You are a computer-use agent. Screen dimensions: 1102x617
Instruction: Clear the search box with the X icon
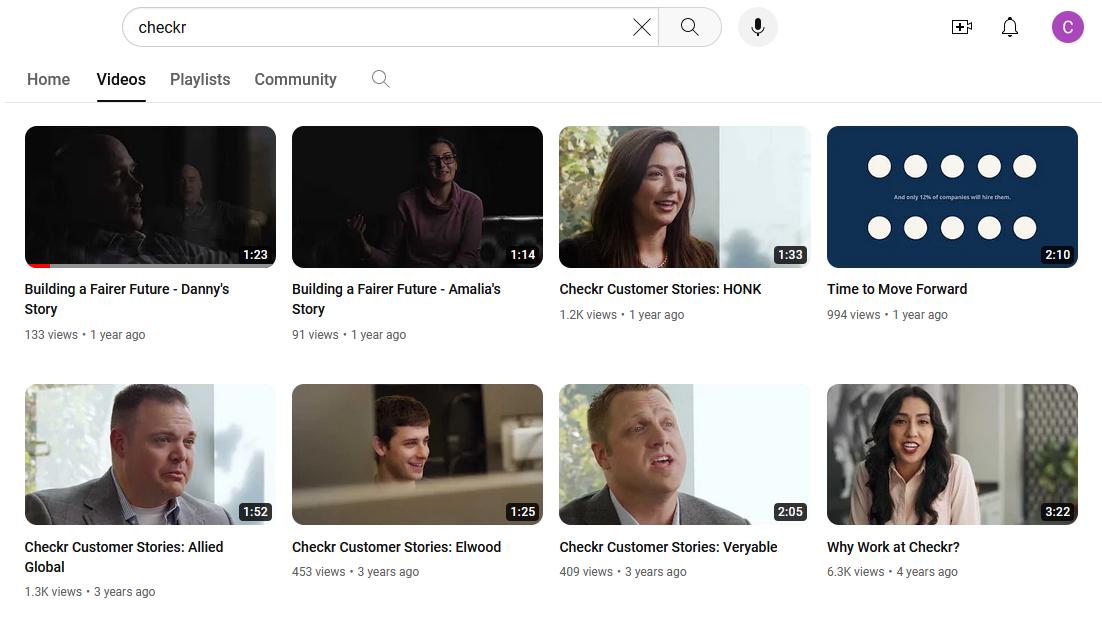point(642,27)
